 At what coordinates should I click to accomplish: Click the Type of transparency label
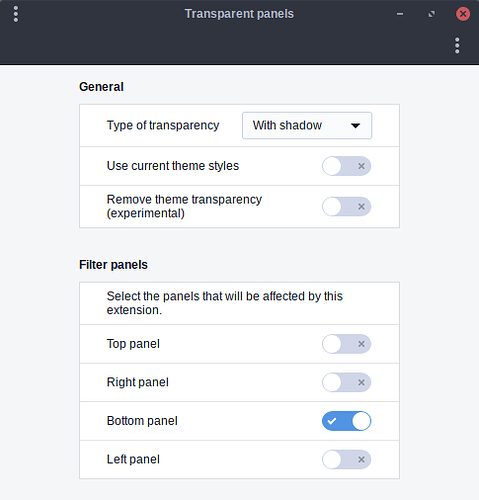(163, 125)
